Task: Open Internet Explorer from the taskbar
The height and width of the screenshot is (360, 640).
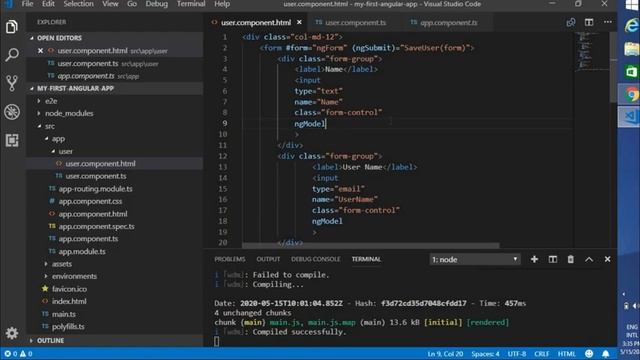Action: click(631, 26)
